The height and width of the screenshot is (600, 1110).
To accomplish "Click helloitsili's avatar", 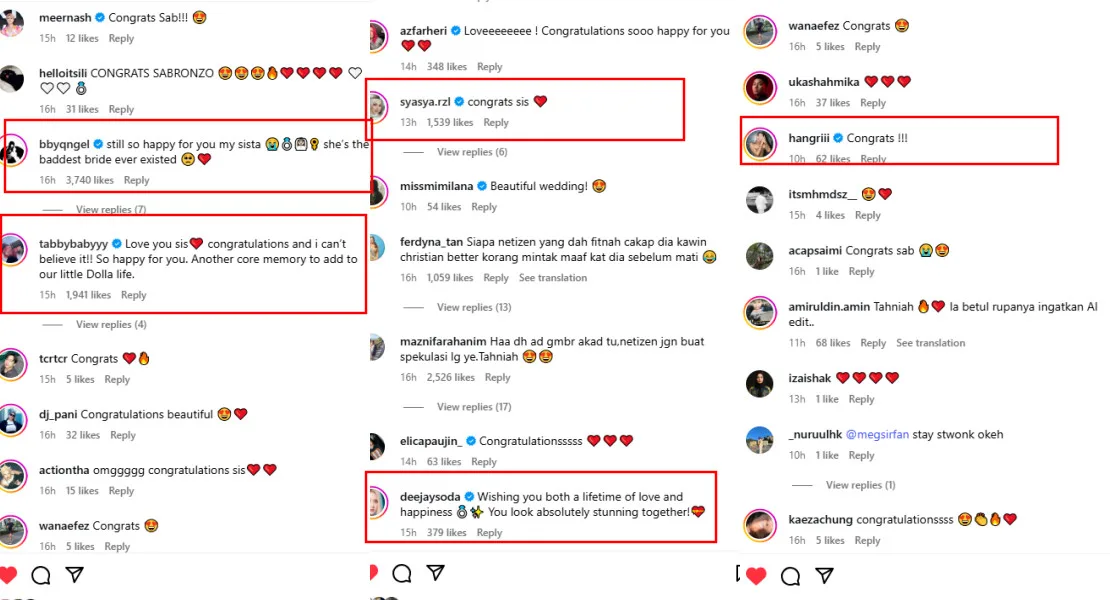I will click(13, 80).
